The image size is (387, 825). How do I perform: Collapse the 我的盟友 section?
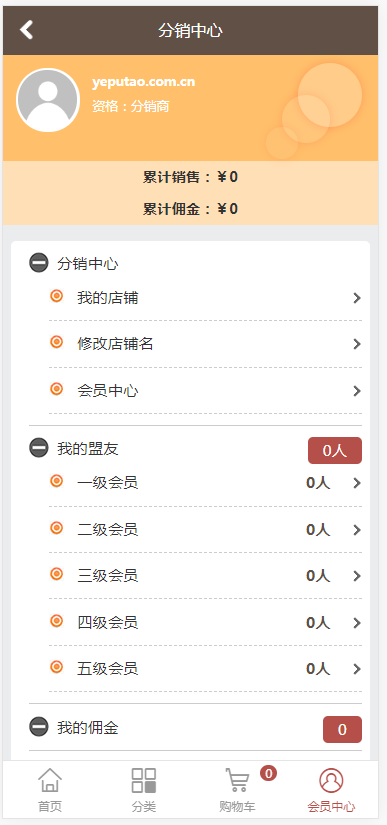38,448
